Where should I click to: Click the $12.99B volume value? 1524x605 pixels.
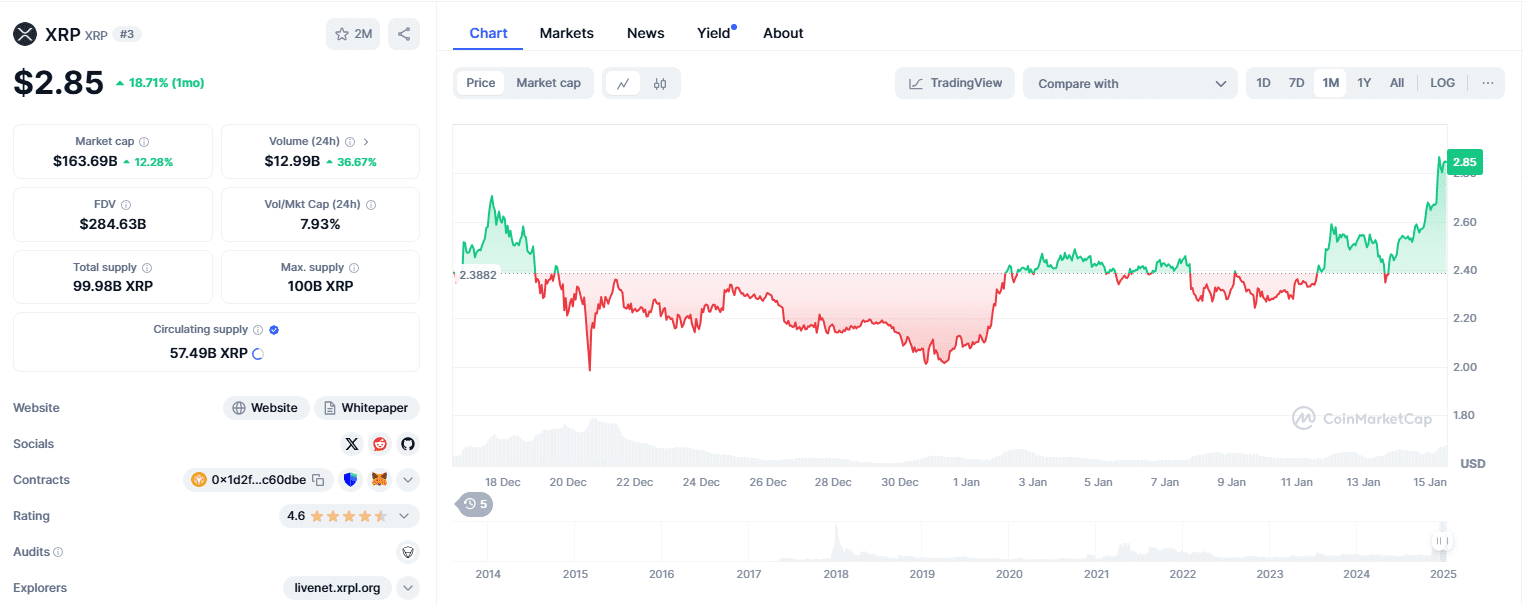point(292,161)
